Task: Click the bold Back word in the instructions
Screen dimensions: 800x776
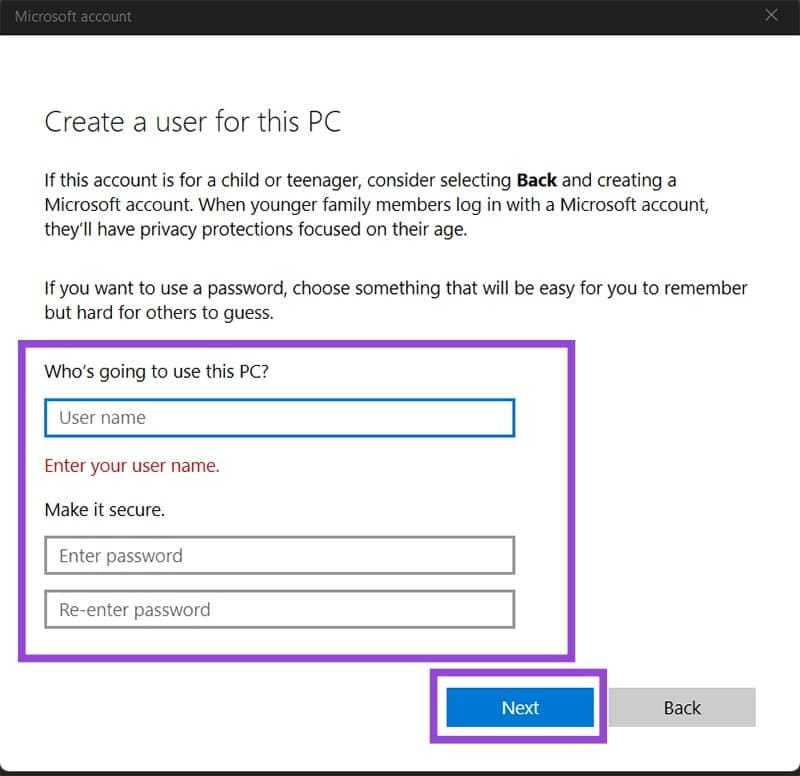Action: coord(536,180)
